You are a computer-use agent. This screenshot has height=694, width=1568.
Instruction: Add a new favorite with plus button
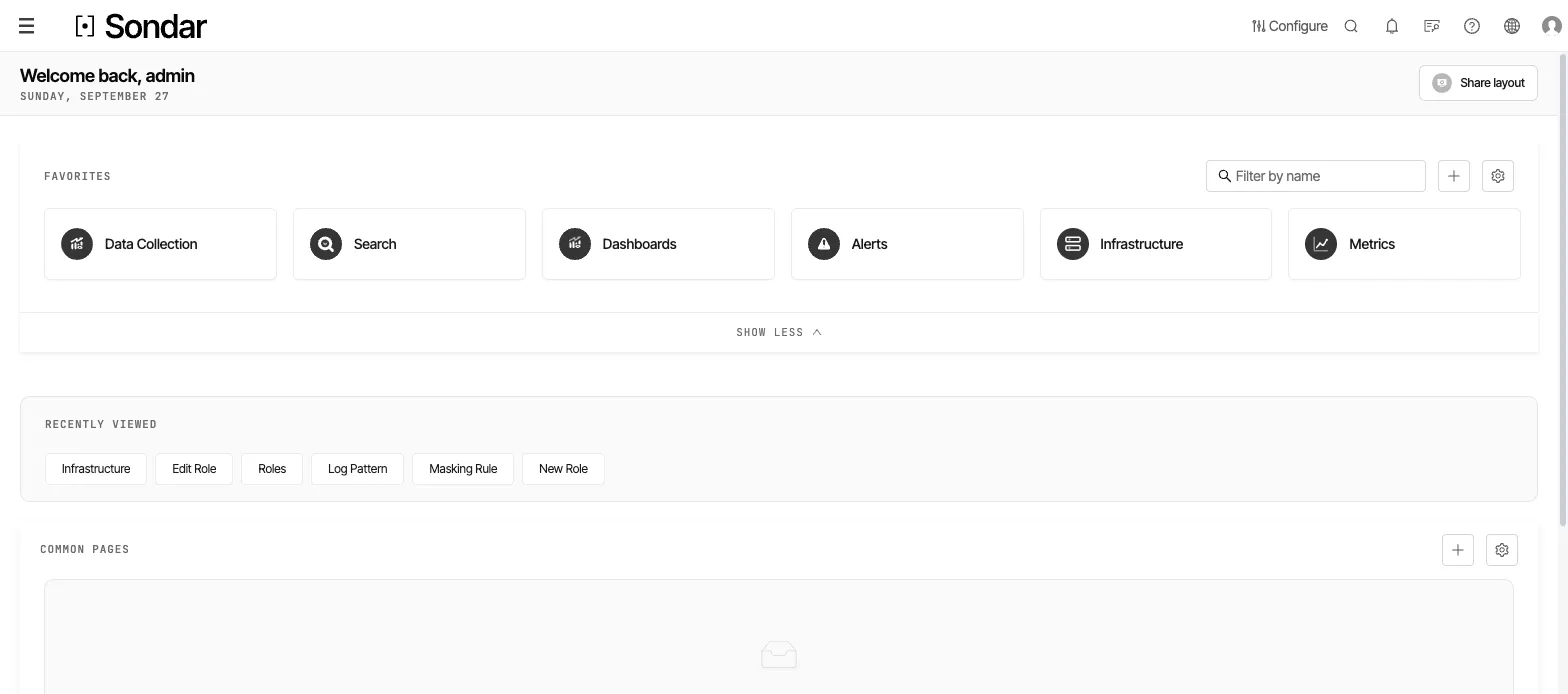(1454, 176)
